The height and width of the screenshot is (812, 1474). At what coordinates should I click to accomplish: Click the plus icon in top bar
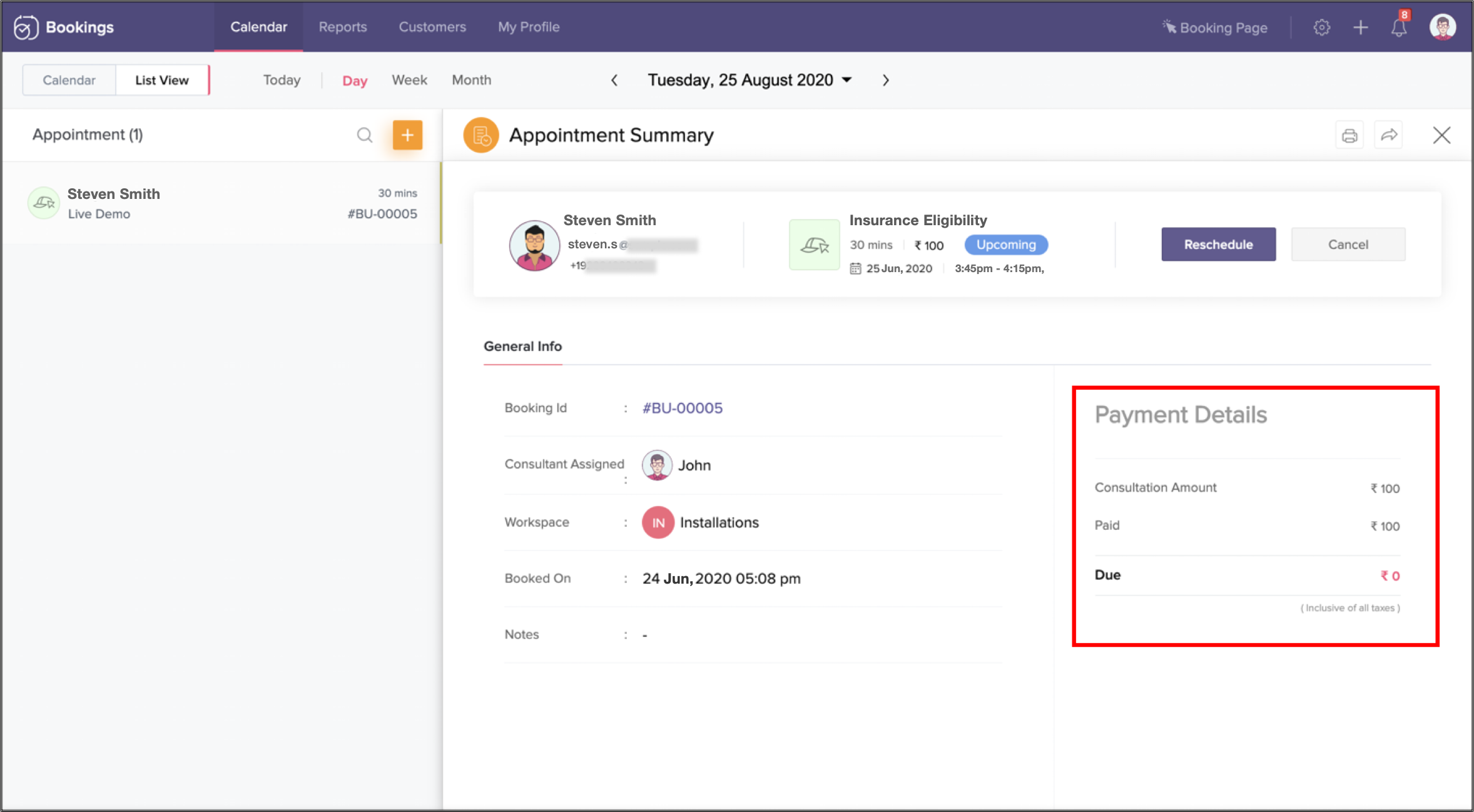1360,28
